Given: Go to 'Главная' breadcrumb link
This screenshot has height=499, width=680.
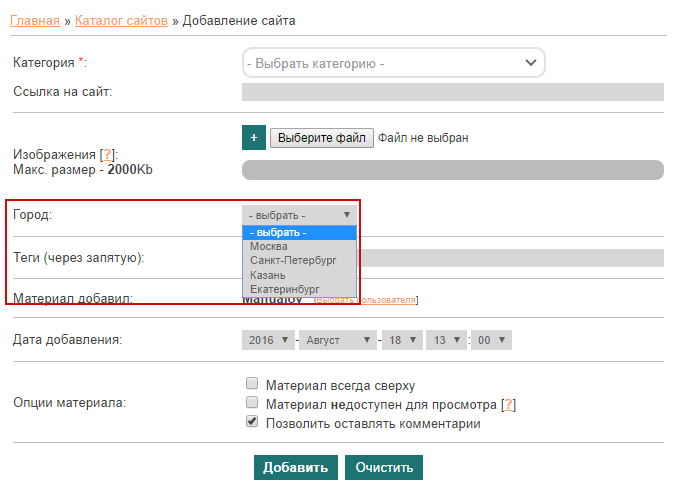Looking at the screenshot, I should pyautogui.click(x=34, y=20).
